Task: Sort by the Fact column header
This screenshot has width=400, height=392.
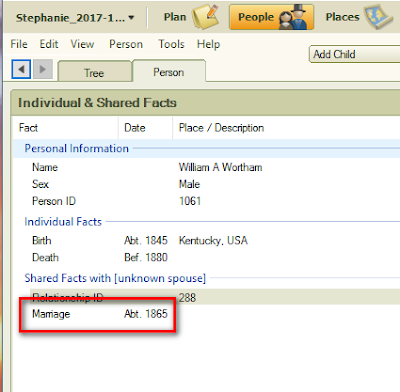Action: click(65, 128)
